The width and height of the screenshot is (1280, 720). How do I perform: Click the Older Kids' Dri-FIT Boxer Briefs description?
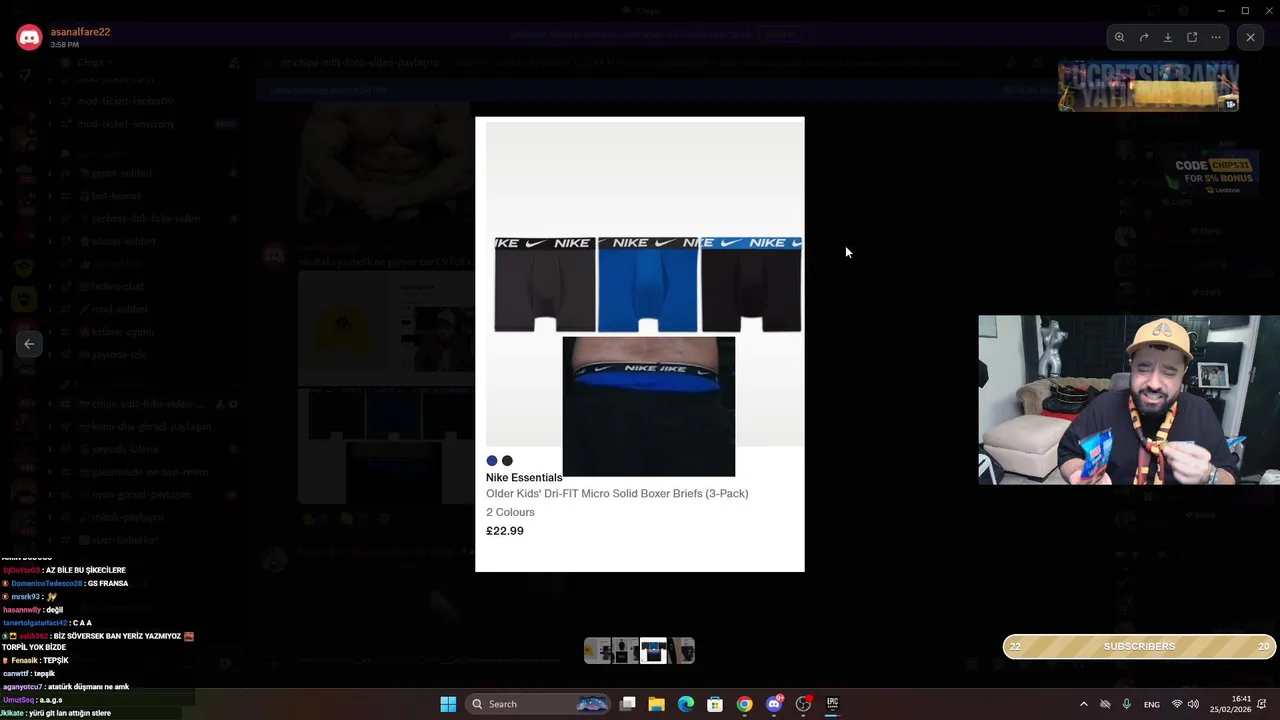point(617,494)
